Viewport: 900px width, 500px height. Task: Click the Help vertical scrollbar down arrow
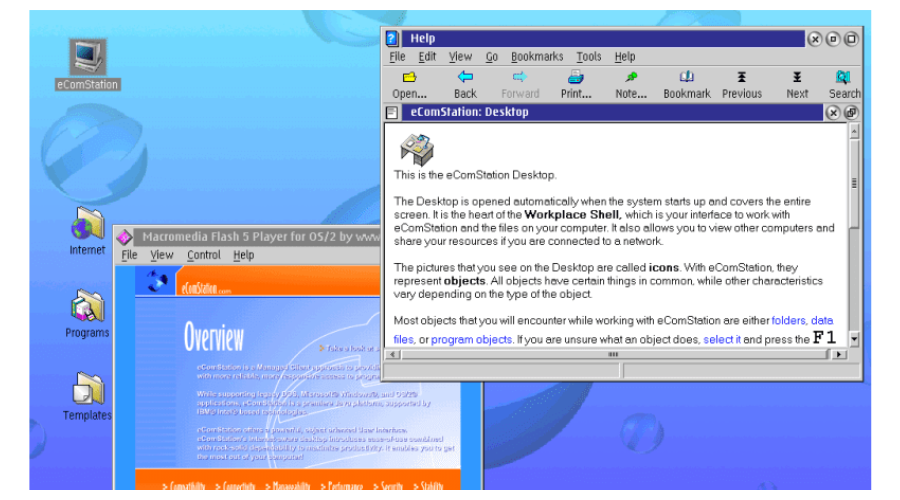pyautogui.click(x=854, y=339)
